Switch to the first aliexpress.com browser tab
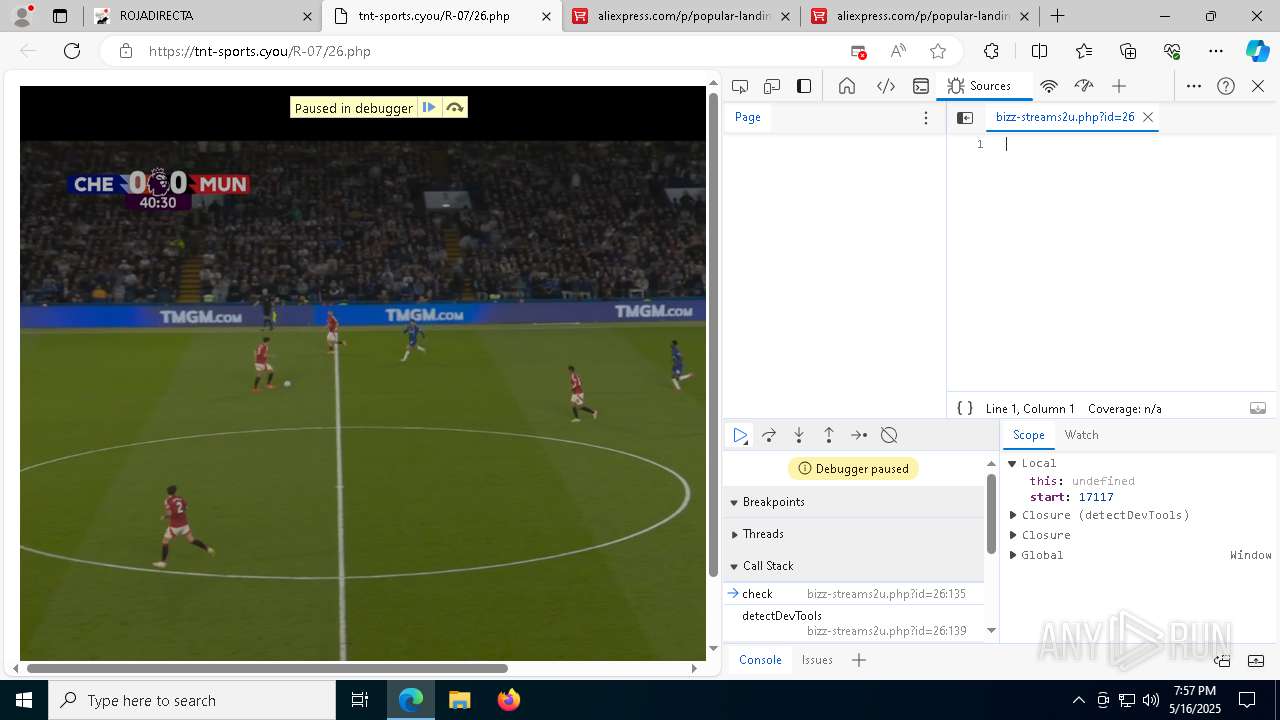The image size is (1280, 720). coord(681,16)
